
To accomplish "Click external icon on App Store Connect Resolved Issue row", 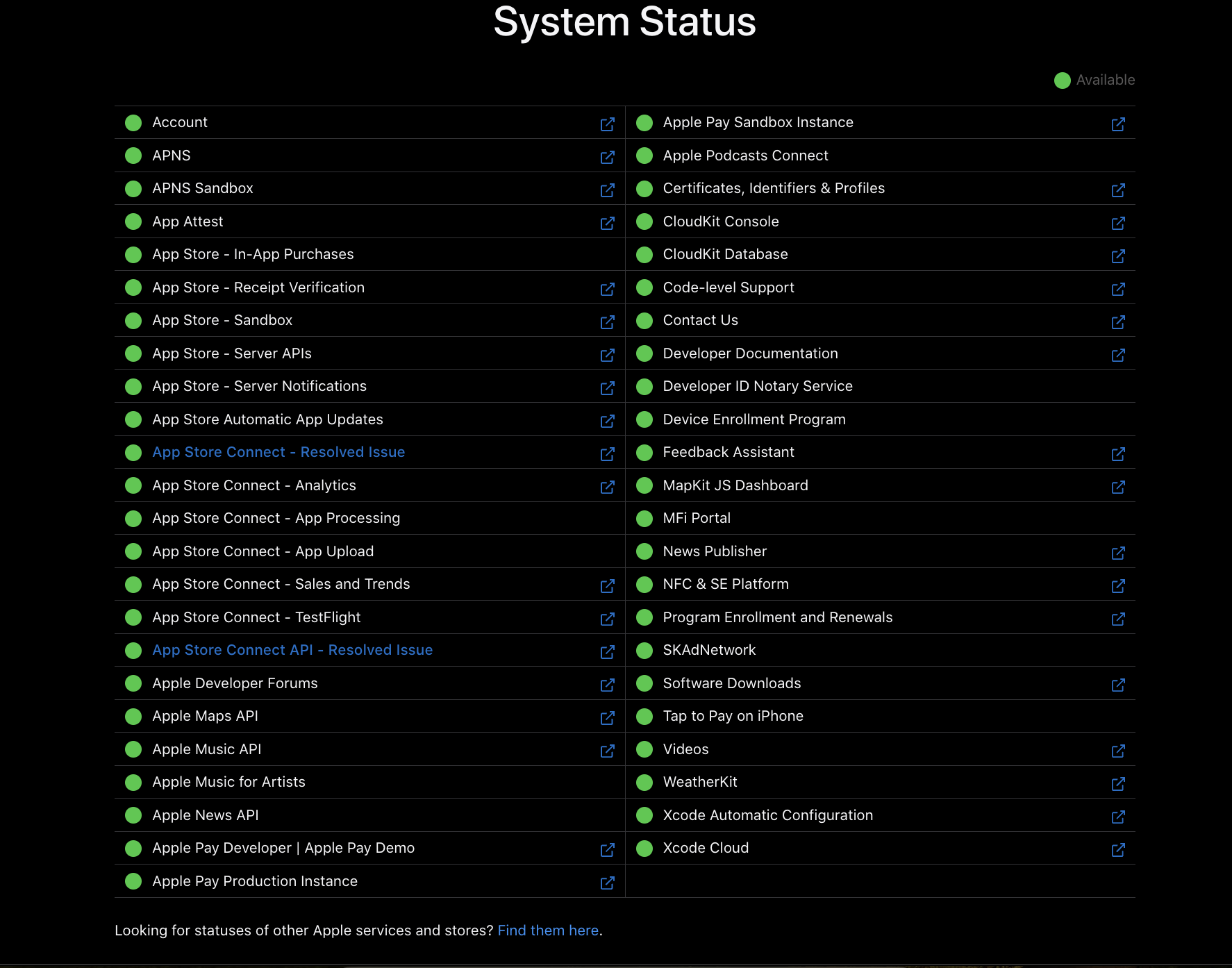I will click(x=608, y=453).
